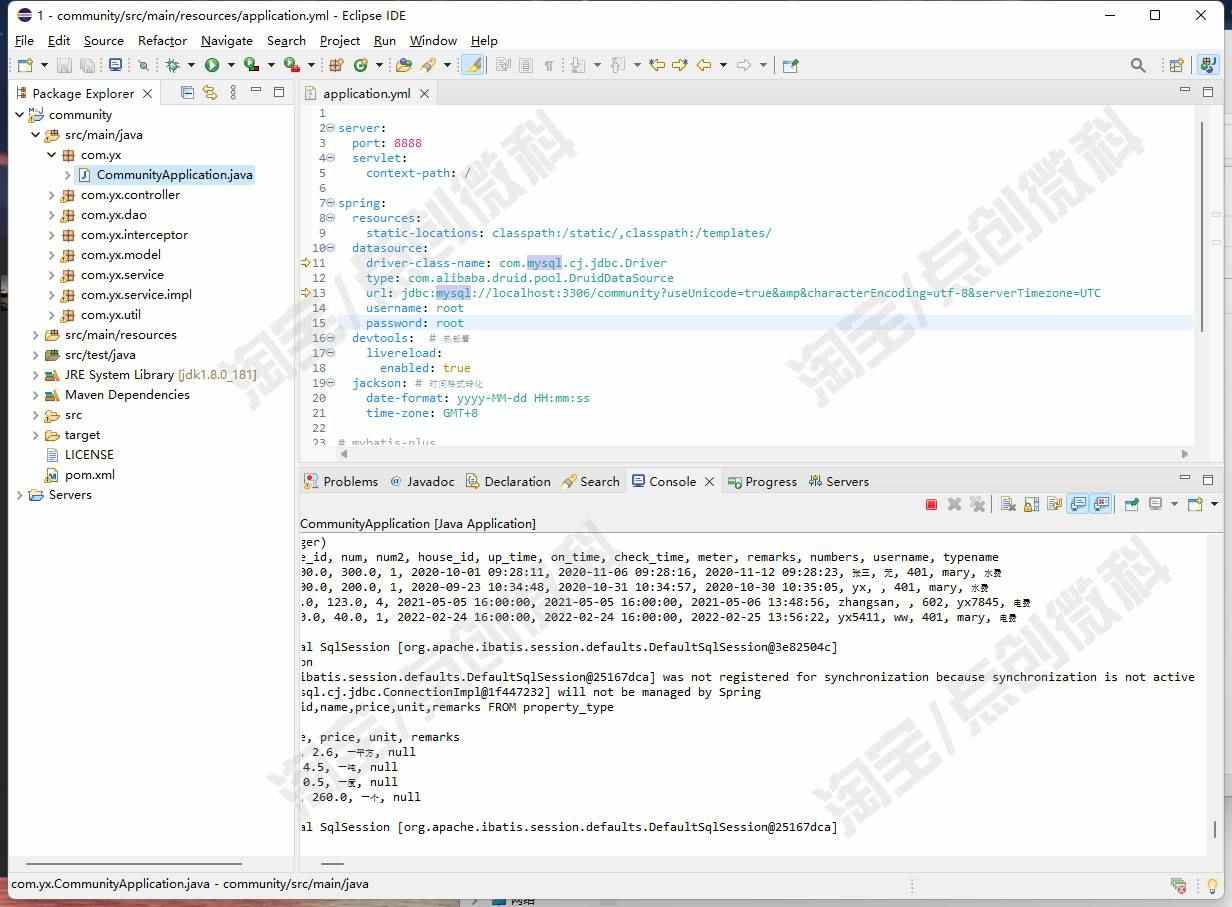Click the green Run button

click(x=212, y=65)
